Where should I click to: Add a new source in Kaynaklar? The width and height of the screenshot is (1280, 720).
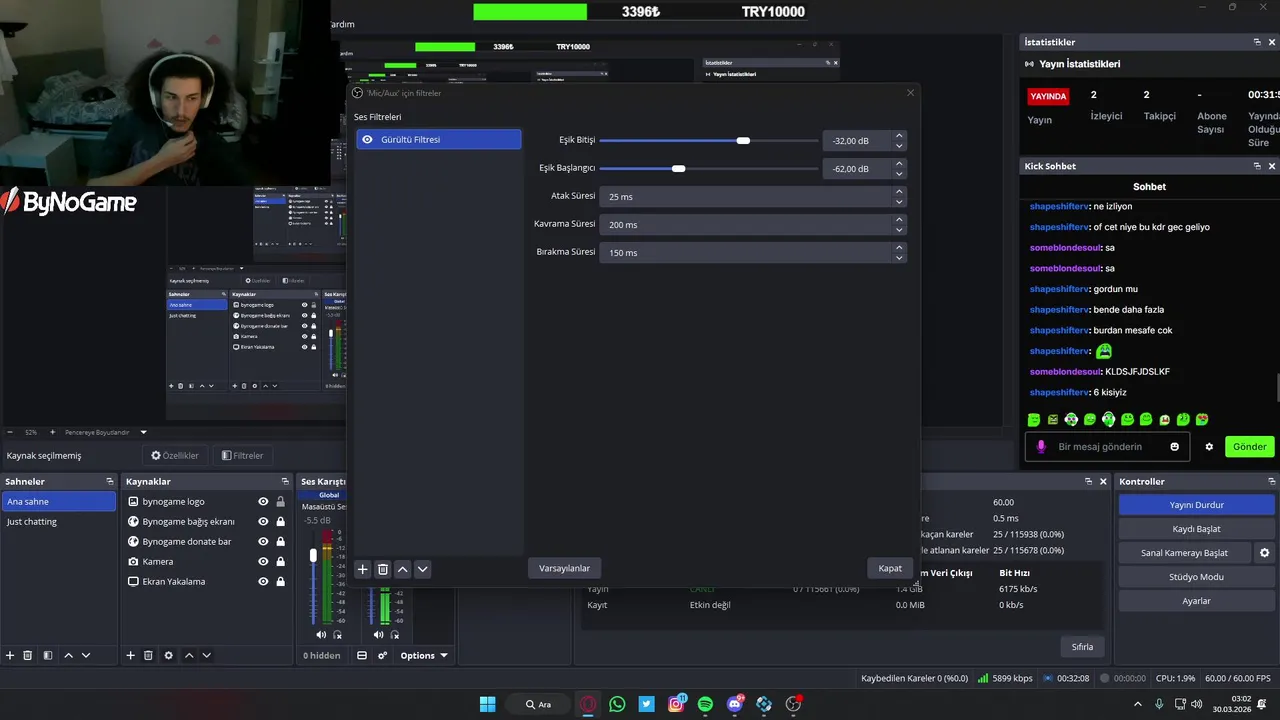[130, 656]
